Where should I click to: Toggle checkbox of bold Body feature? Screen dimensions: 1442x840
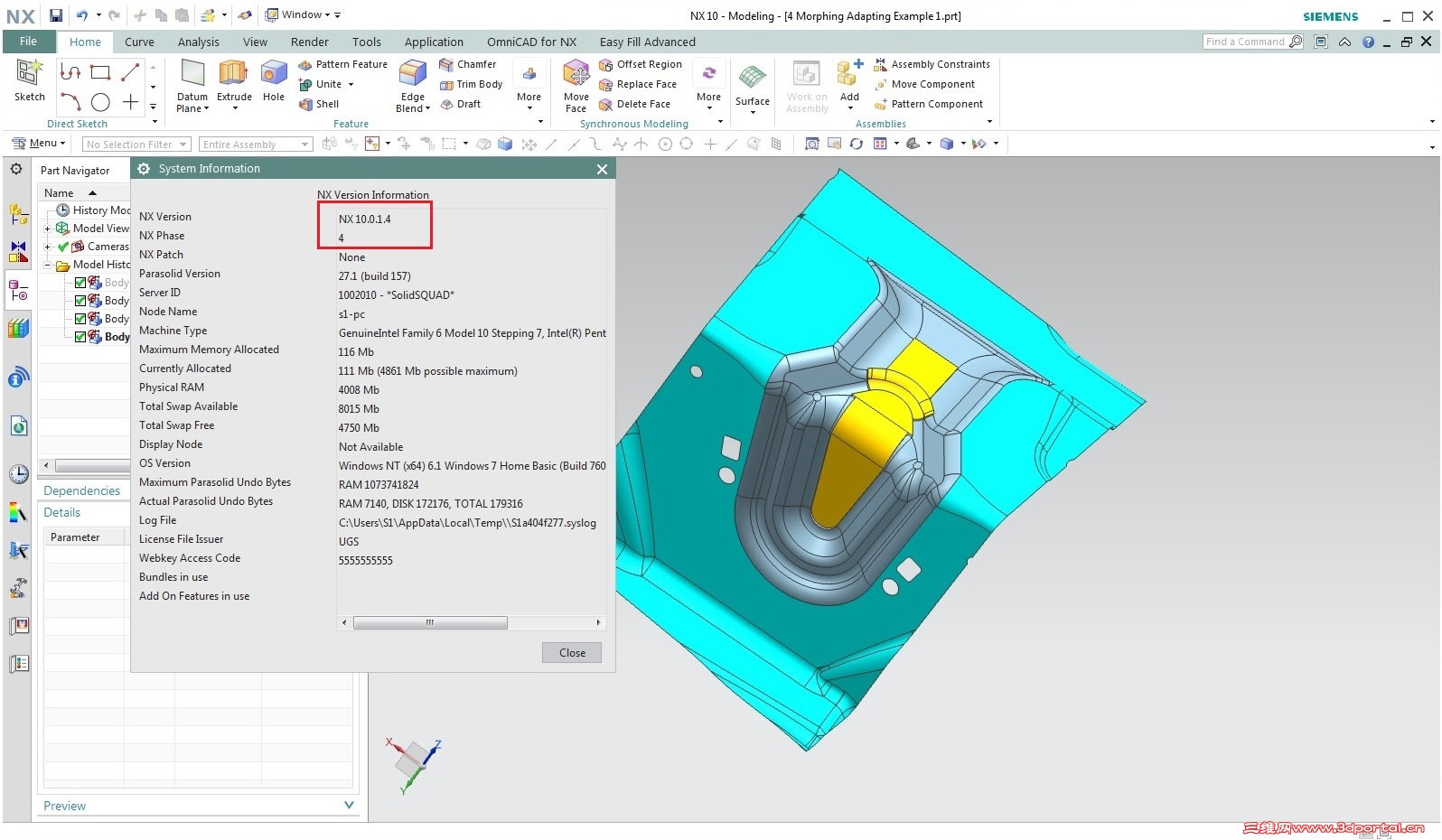80,337
